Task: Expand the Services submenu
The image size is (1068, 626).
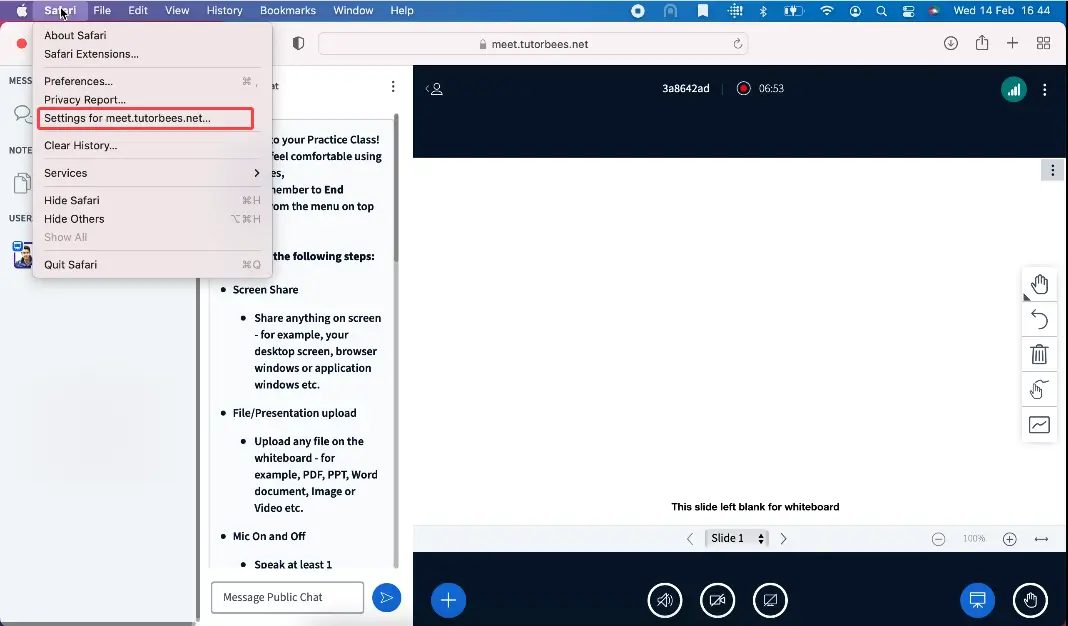Action: (x=150, y=173)
